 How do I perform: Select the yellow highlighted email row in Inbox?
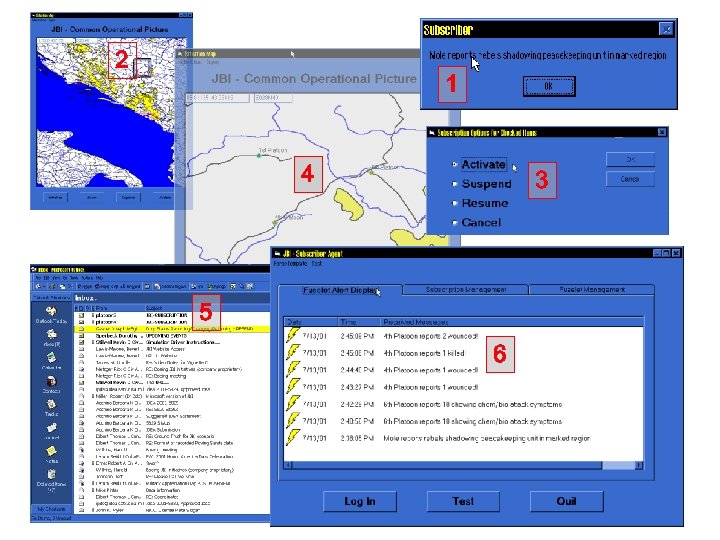point(172,329)
